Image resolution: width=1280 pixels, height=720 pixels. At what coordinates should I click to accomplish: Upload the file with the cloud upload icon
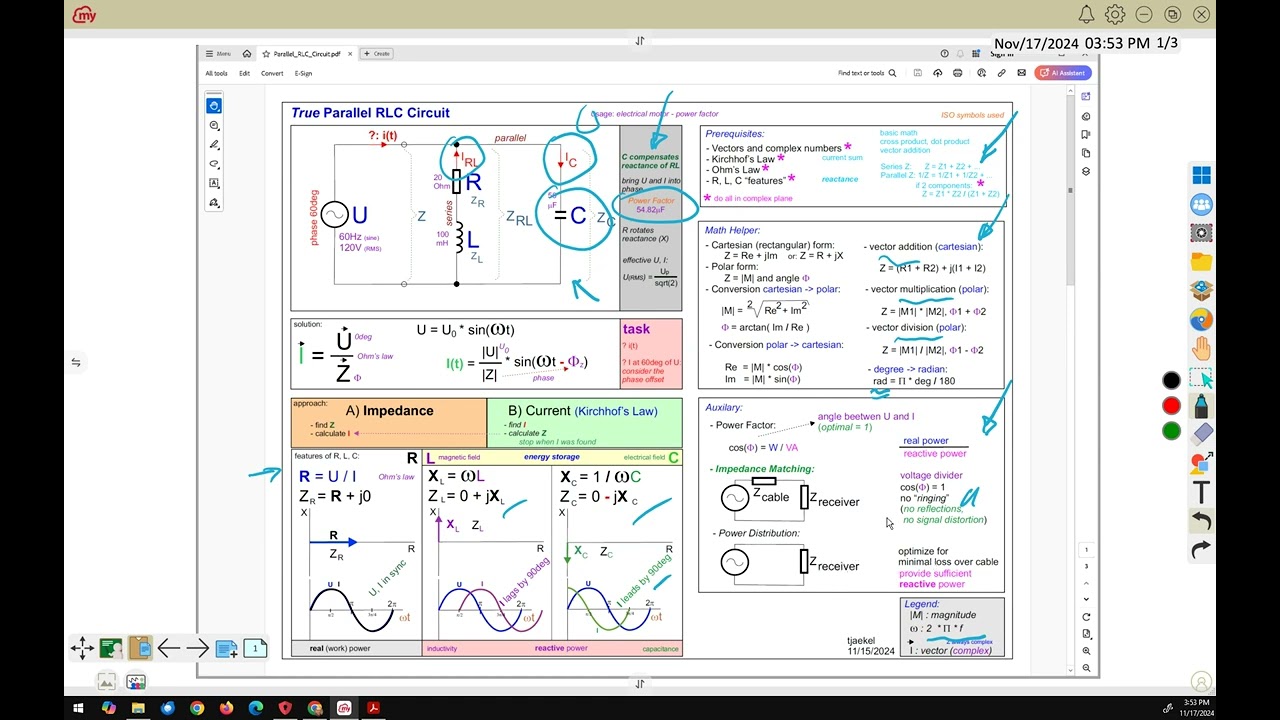point(938,73)
